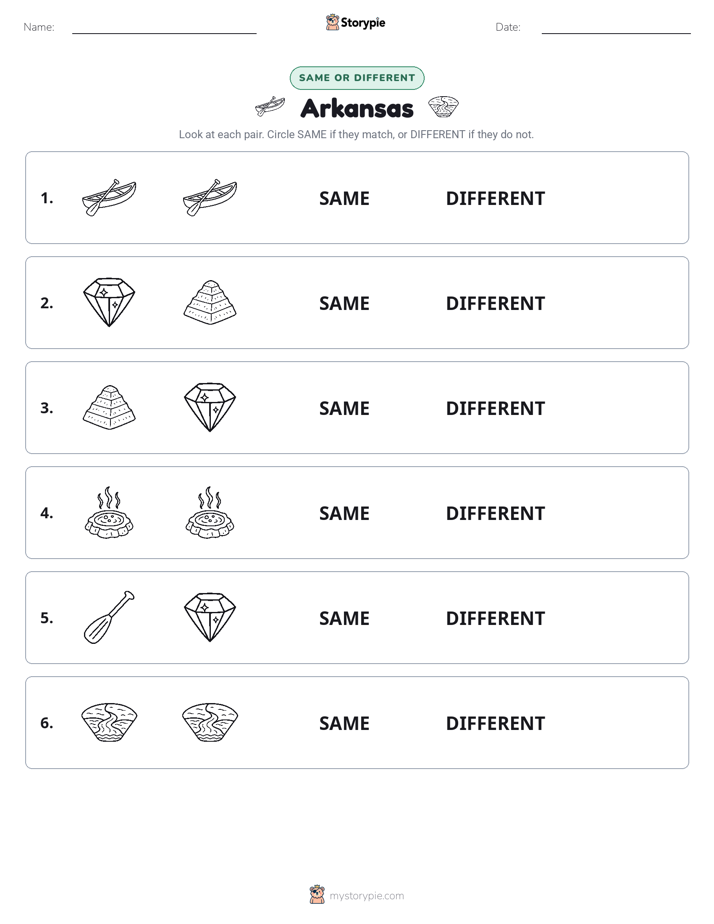Click the paddle icon in row 5

(109, 617)
